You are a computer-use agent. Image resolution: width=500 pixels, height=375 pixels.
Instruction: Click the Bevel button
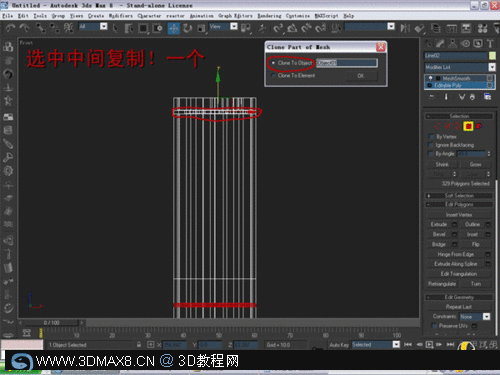tap(439, 234)
